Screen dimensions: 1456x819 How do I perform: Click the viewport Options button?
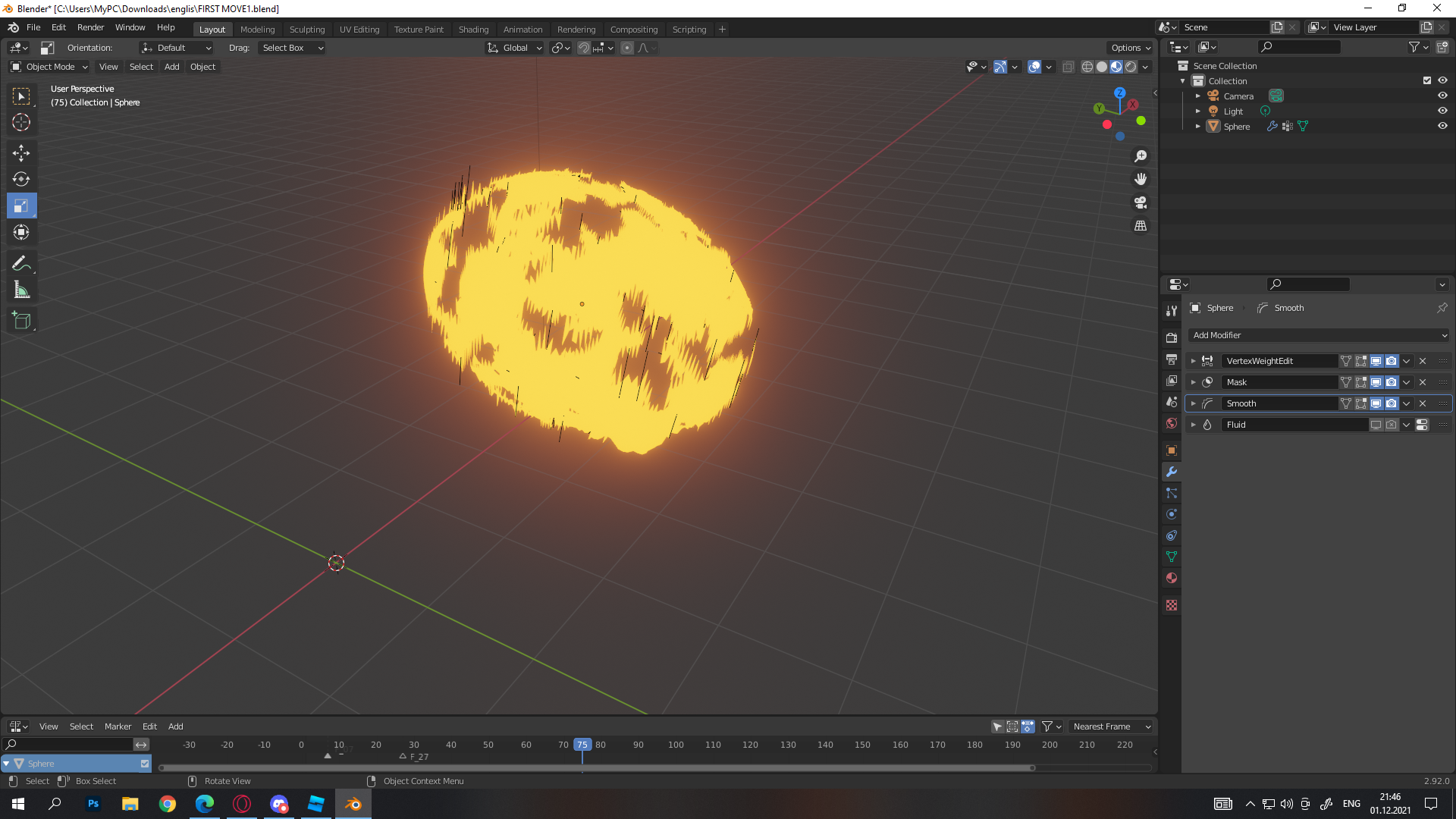click(x=1130, y=48)
